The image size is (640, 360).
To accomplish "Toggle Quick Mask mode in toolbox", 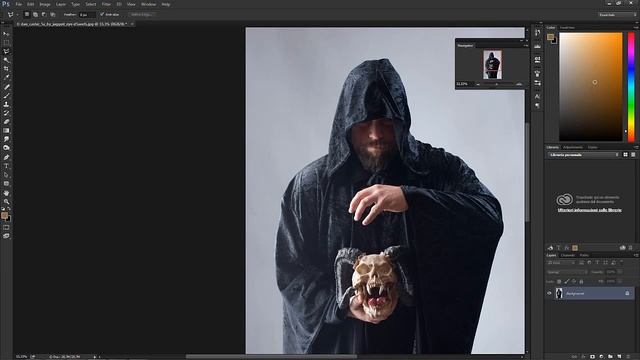I will click(6, 227).
